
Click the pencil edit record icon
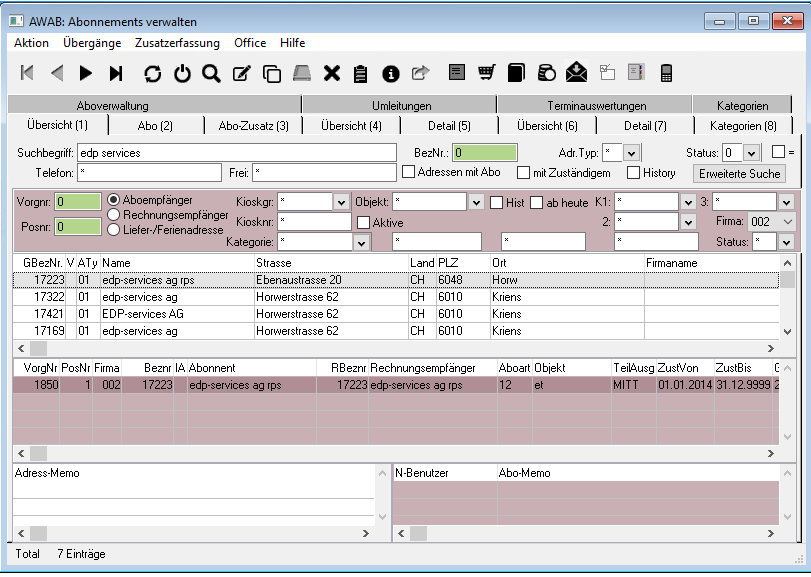[241, 73]
